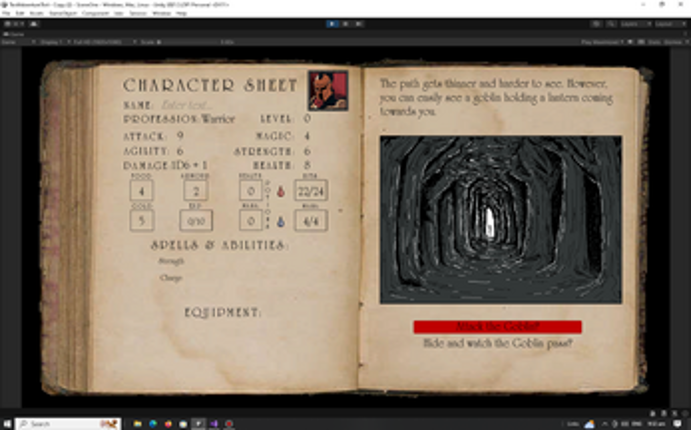Click the Windows taskbar Search box
This screenshot has height=430, width=691.
68,424
